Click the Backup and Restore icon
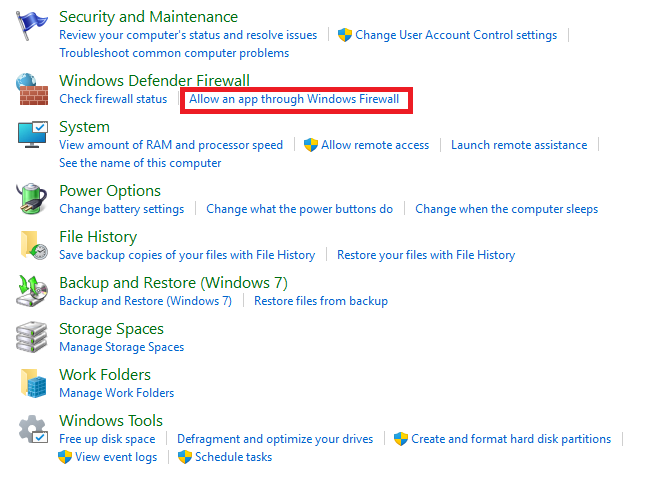 click(32, 291)
